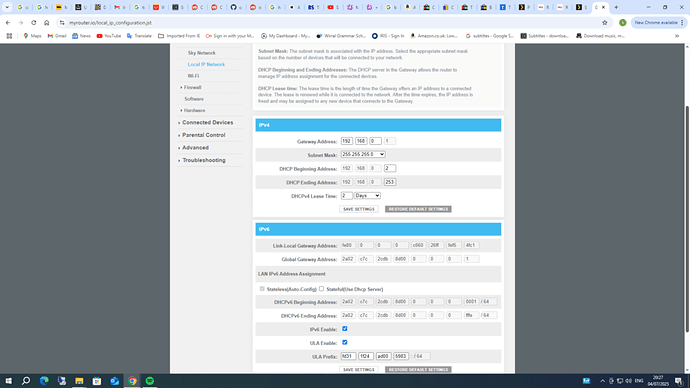
Task: Expand the Hardware sidebar section
Action: tap(194, 110)
